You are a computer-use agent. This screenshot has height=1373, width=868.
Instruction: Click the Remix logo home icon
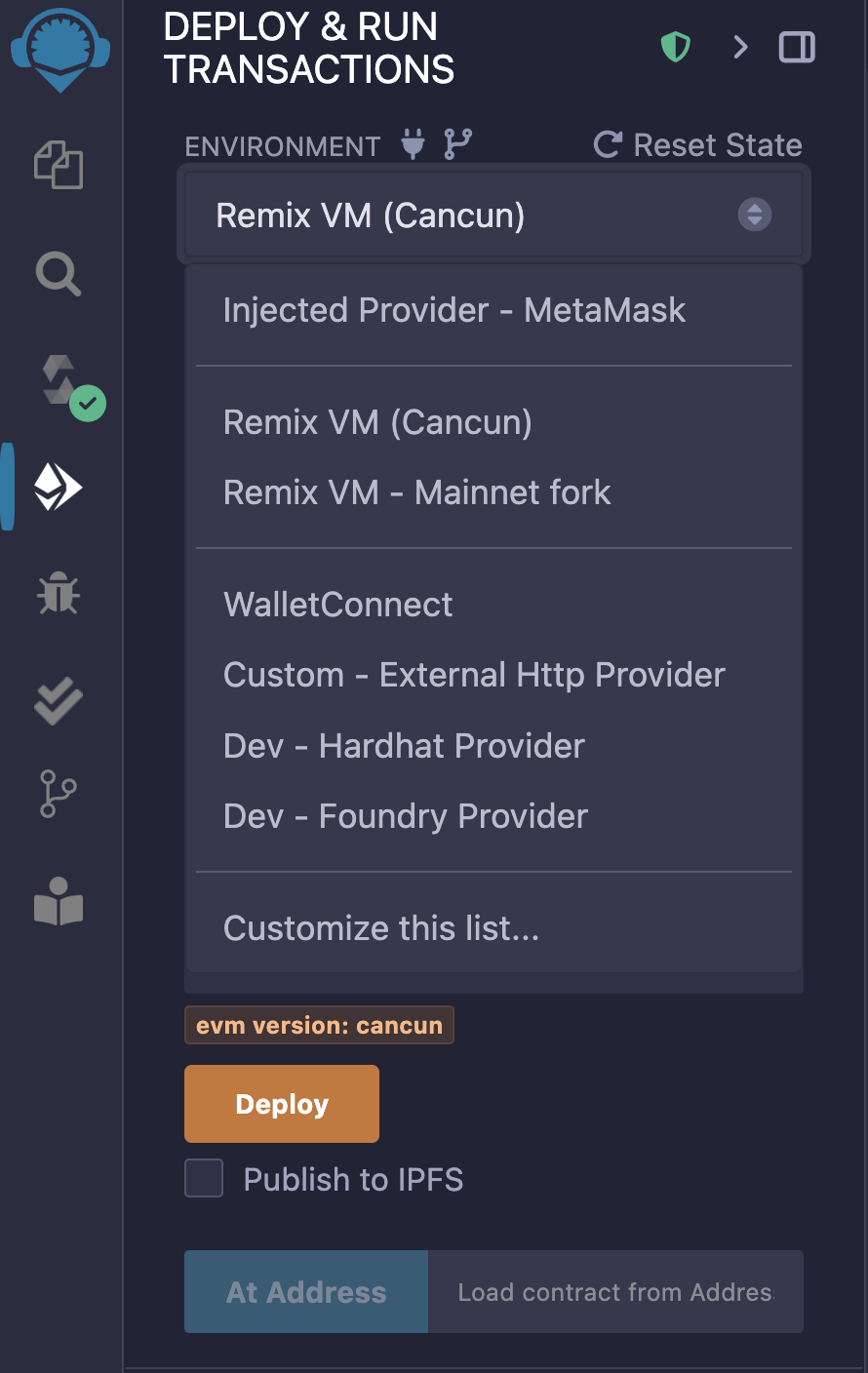coord(60,51)
